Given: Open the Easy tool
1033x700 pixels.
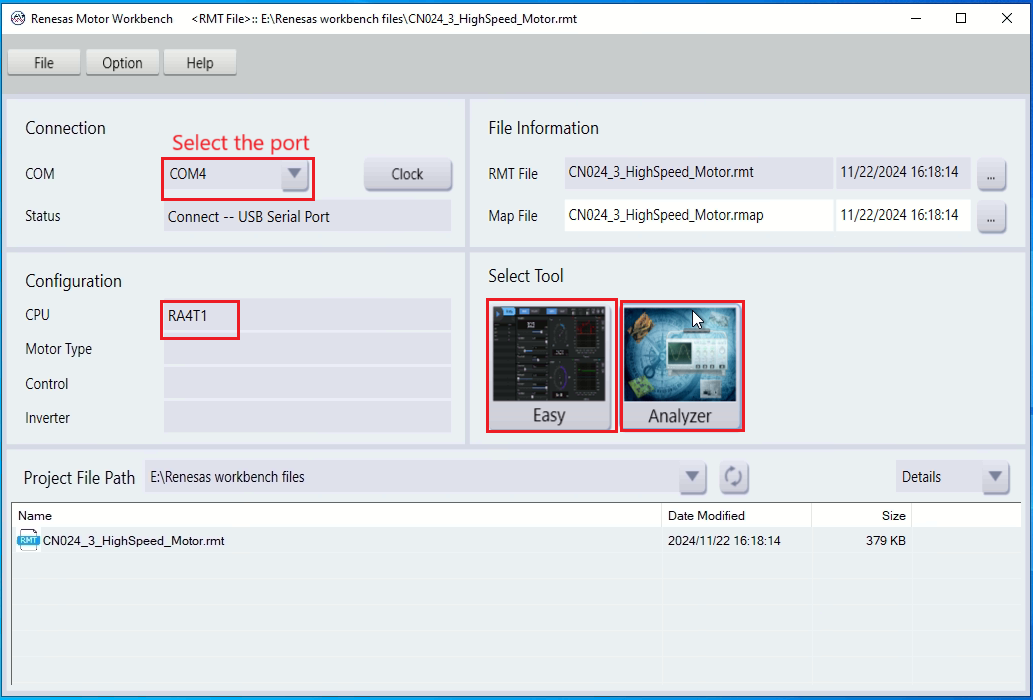Looking at the screenshot, I should pyautogui.click(x=549, y=367).
